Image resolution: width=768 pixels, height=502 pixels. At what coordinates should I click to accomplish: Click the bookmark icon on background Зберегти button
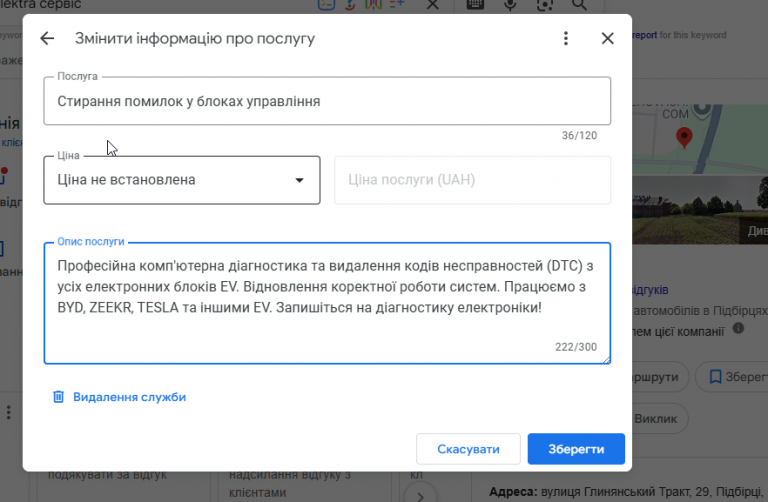pos(715,377)
